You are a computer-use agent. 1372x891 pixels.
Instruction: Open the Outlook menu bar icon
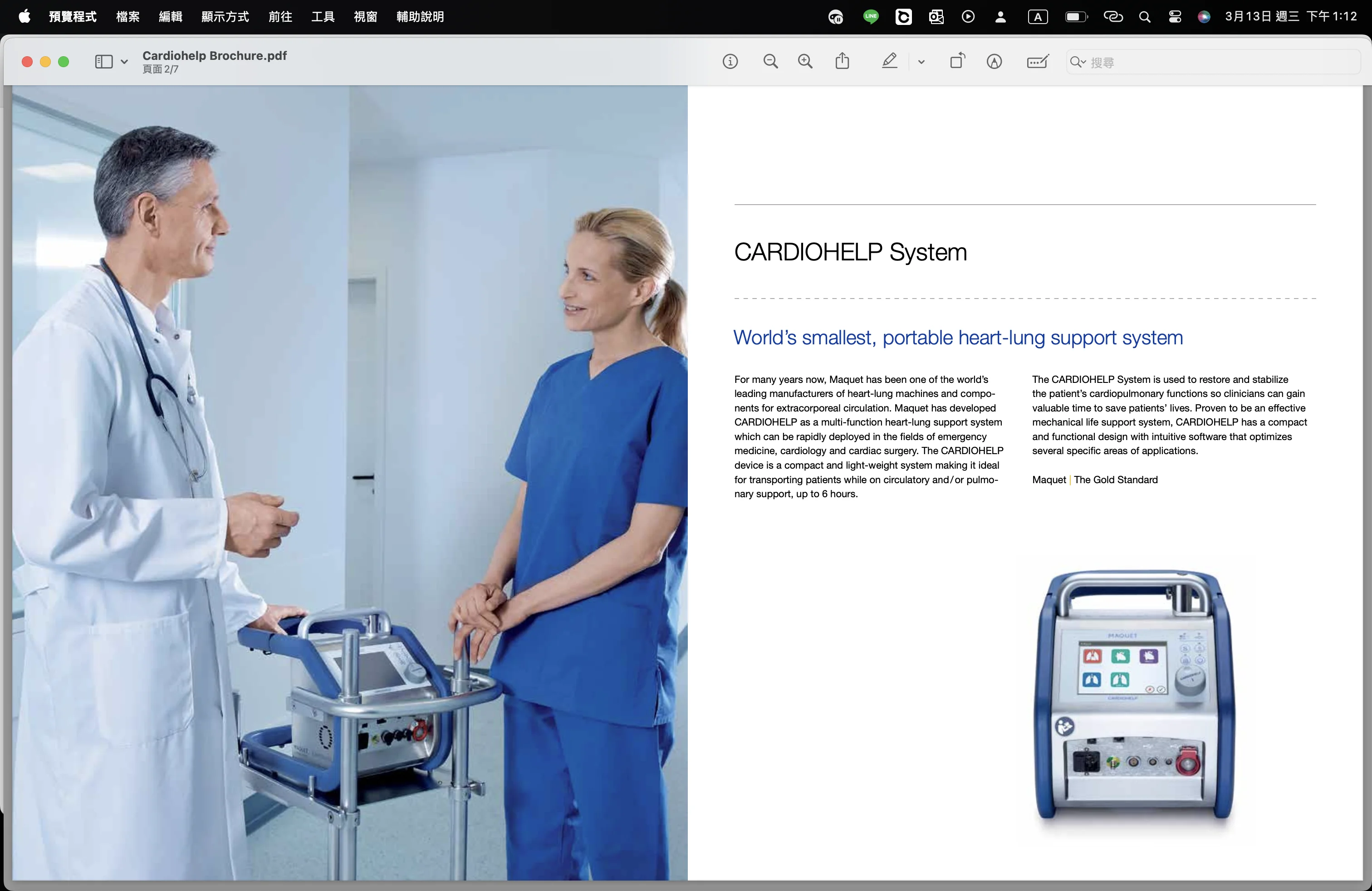pyautogui.click(x=936, y=17)
